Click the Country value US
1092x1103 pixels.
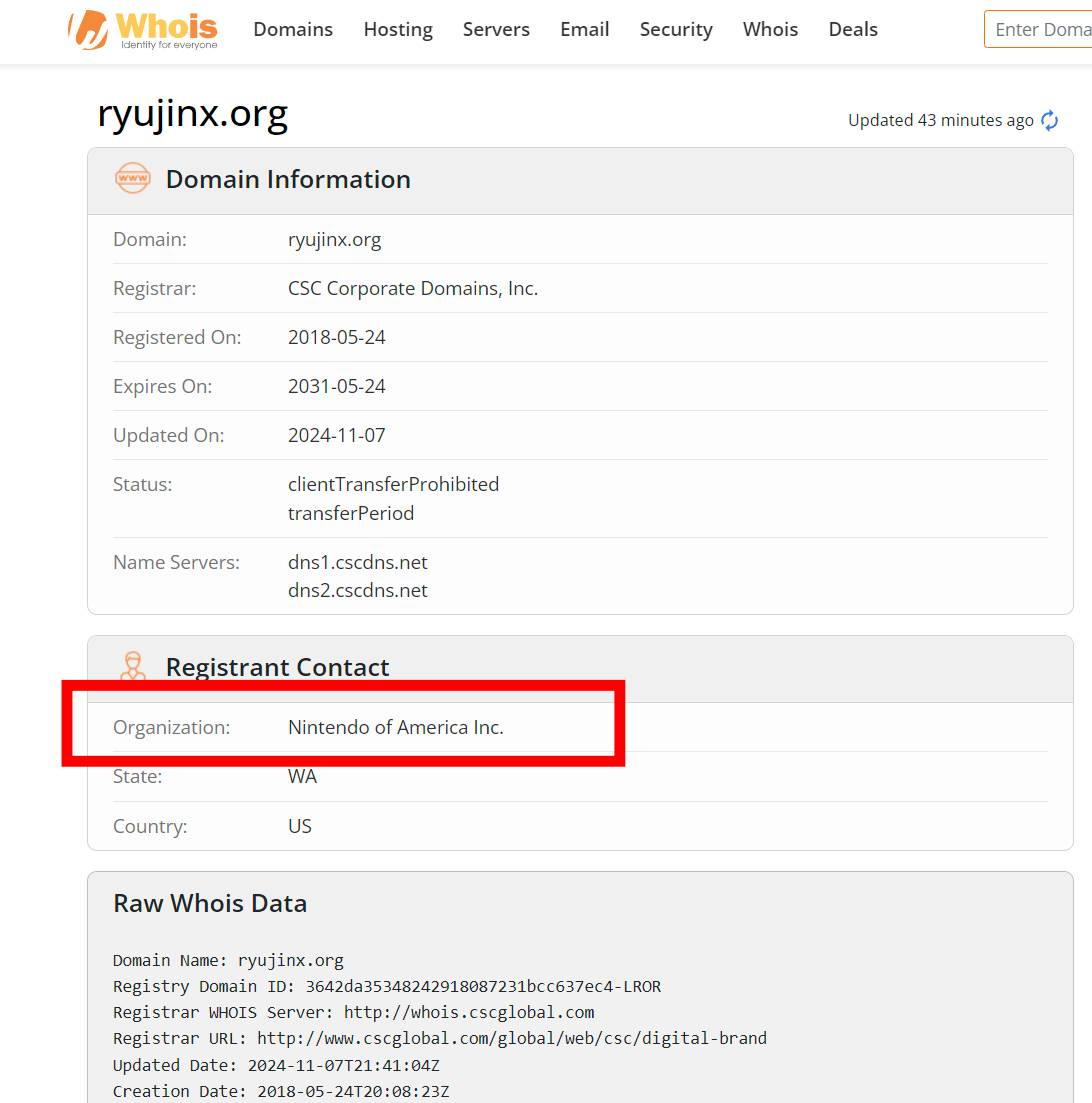click(300, 826)
